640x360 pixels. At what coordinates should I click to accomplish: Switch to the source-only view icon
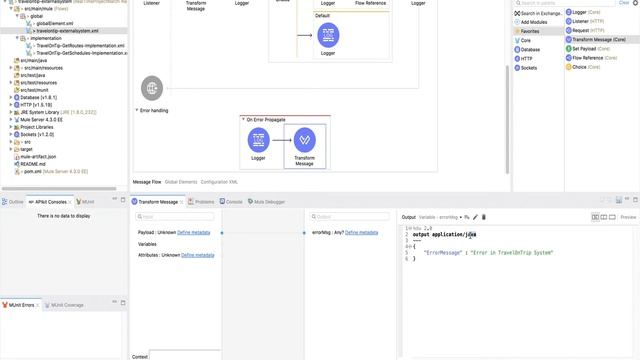point(612,217)
